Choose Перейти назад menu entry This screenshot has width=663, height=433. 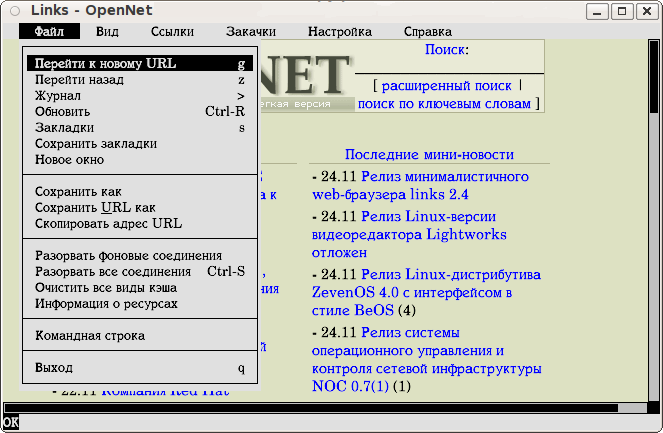(140, 79)
